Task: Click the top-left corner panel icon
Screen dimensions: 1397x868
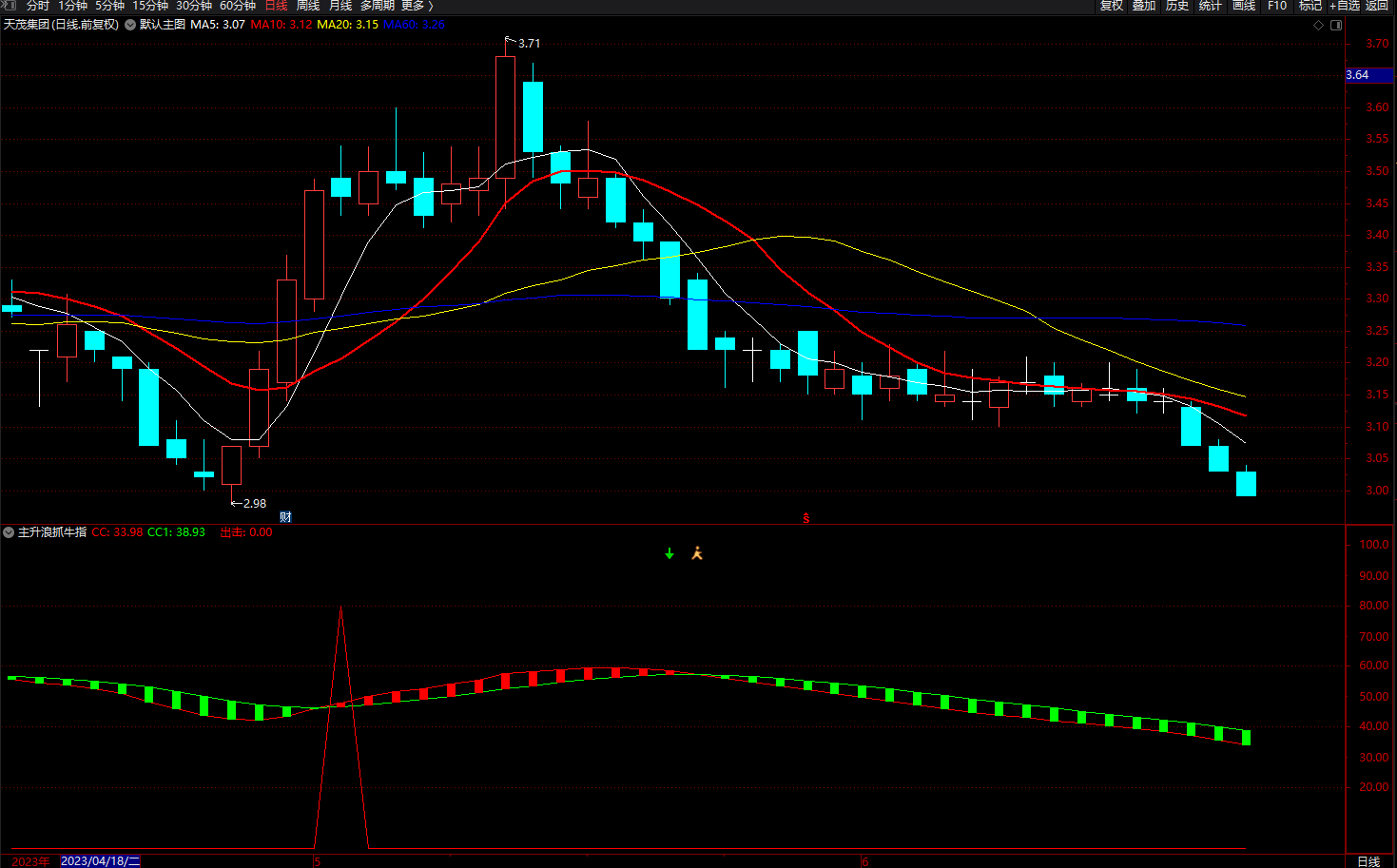Action: tap(10, 6)
